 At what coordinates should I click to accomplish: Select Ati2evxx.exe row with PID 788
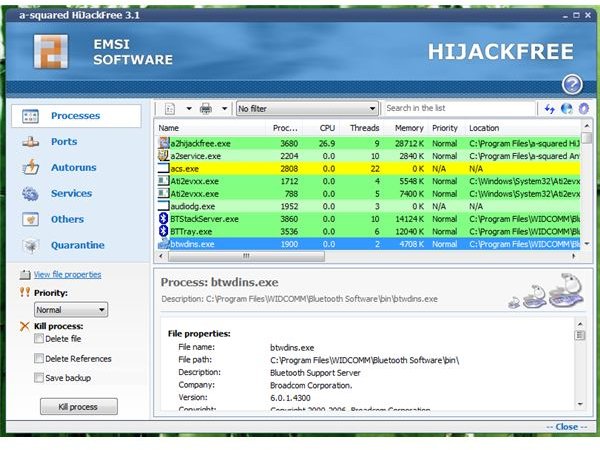click(x=369, y=194)
